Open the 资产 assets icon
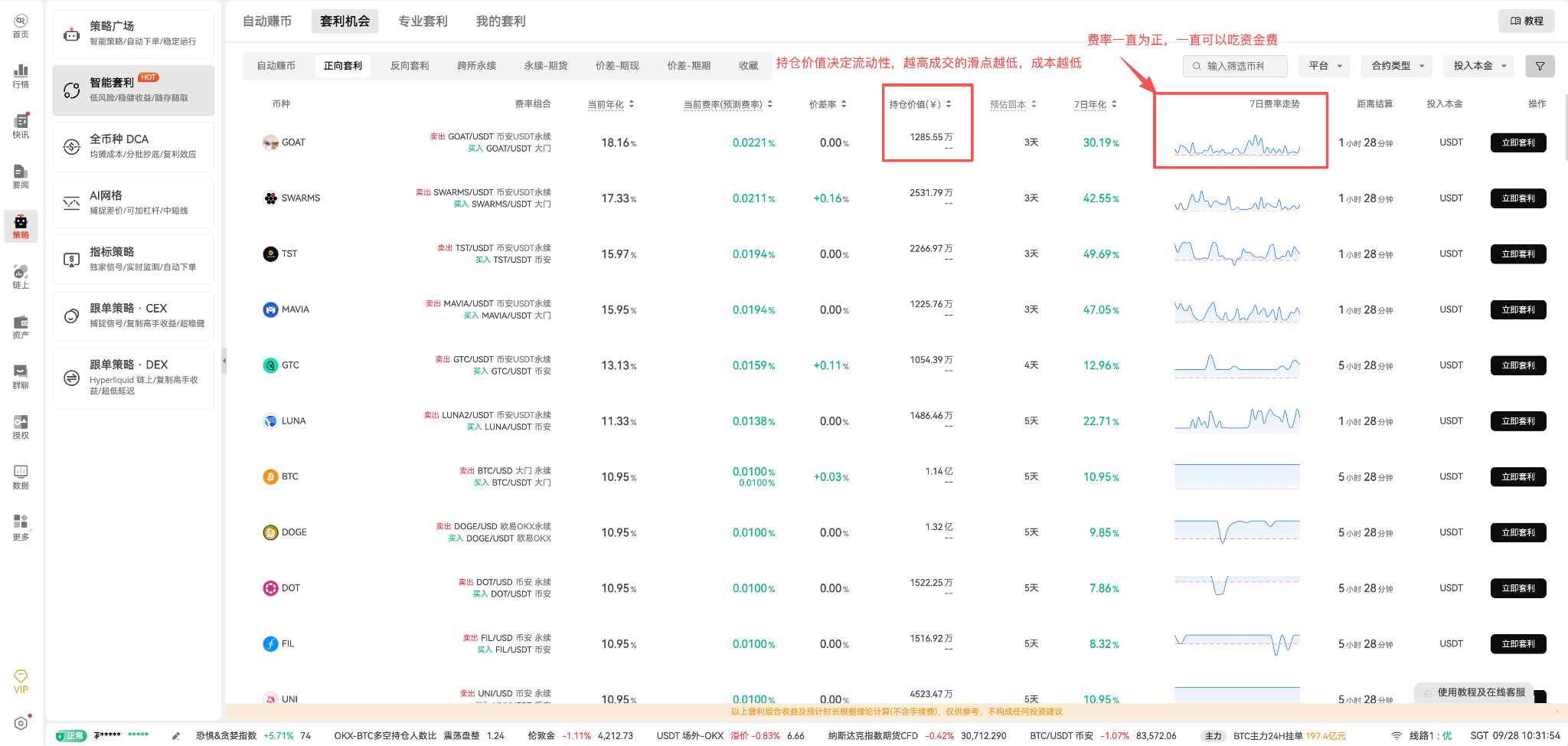The width and height of the screenshot is (1568, 746). tap(21, 327)
